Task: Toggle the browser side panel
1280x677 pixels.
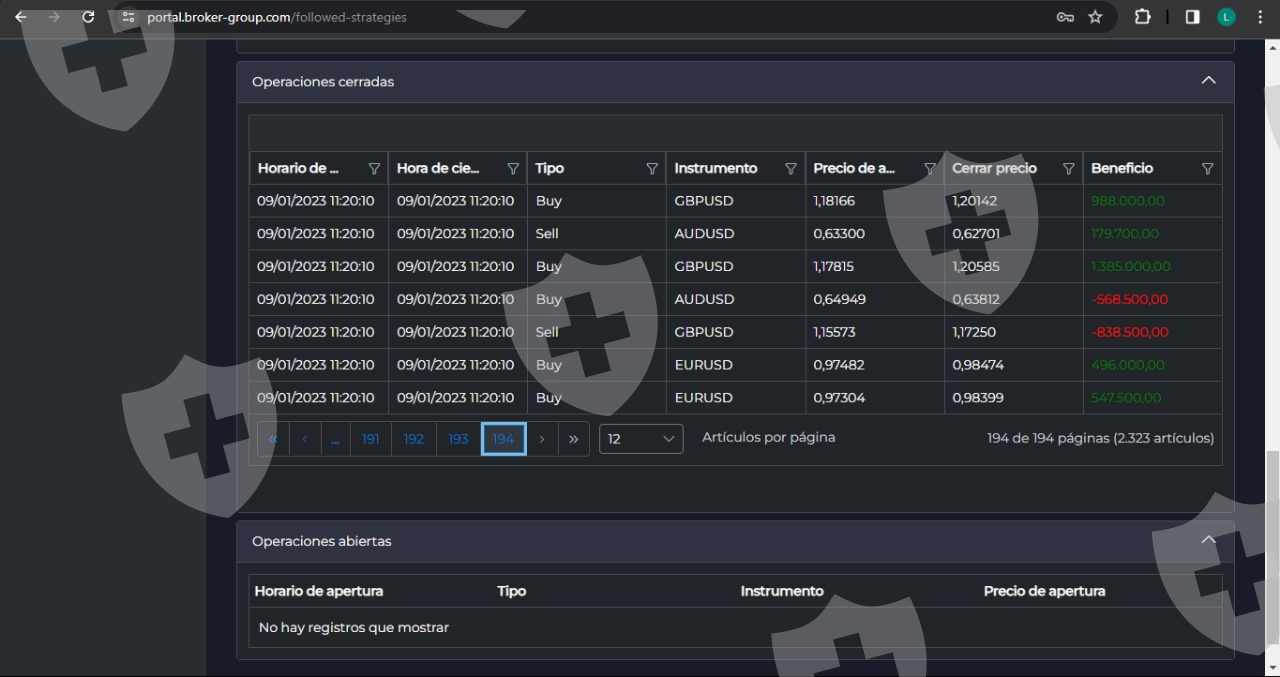Action: pyautogui.click(x=1192, y=17)
